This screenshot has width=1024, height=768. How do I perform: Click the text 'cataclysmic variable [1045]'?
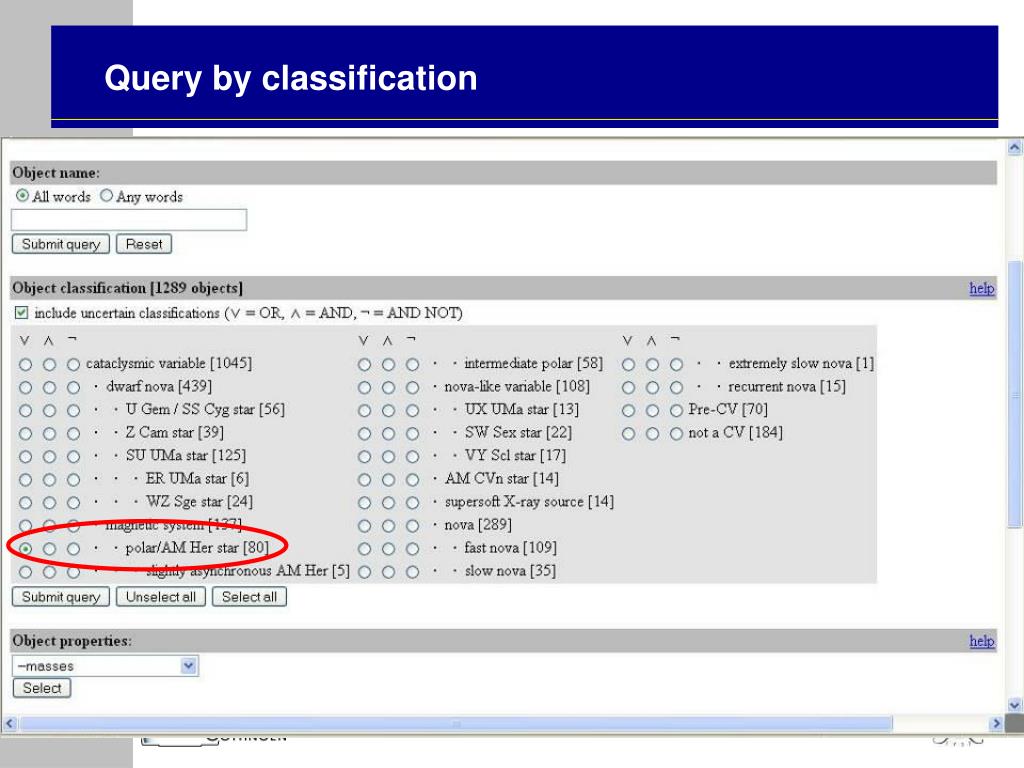tap(168, 363)
